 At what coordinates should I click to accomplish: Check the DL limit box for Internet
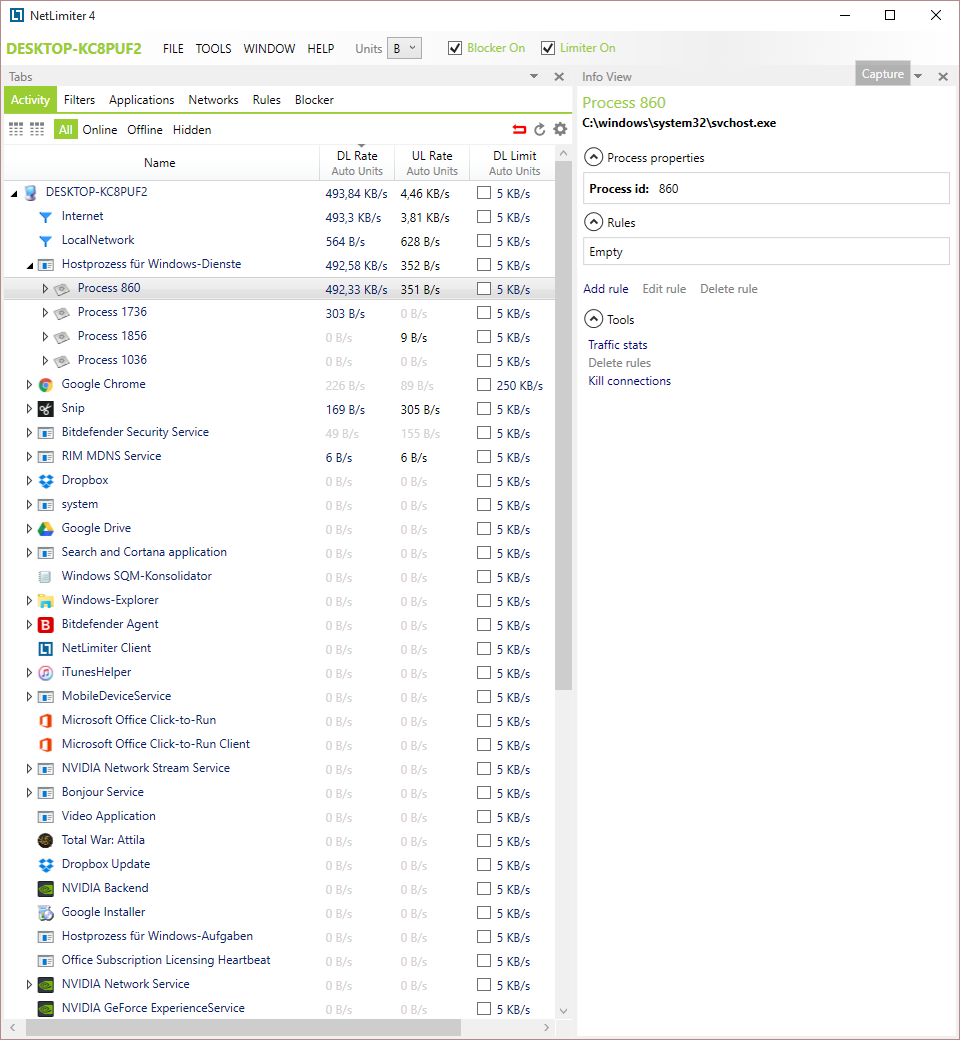(484, 217)
